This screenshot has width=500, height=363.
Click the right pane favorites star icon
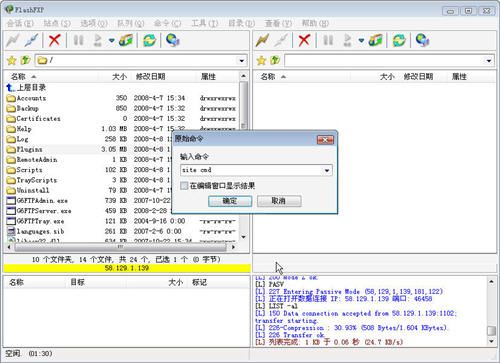(261, 60)
